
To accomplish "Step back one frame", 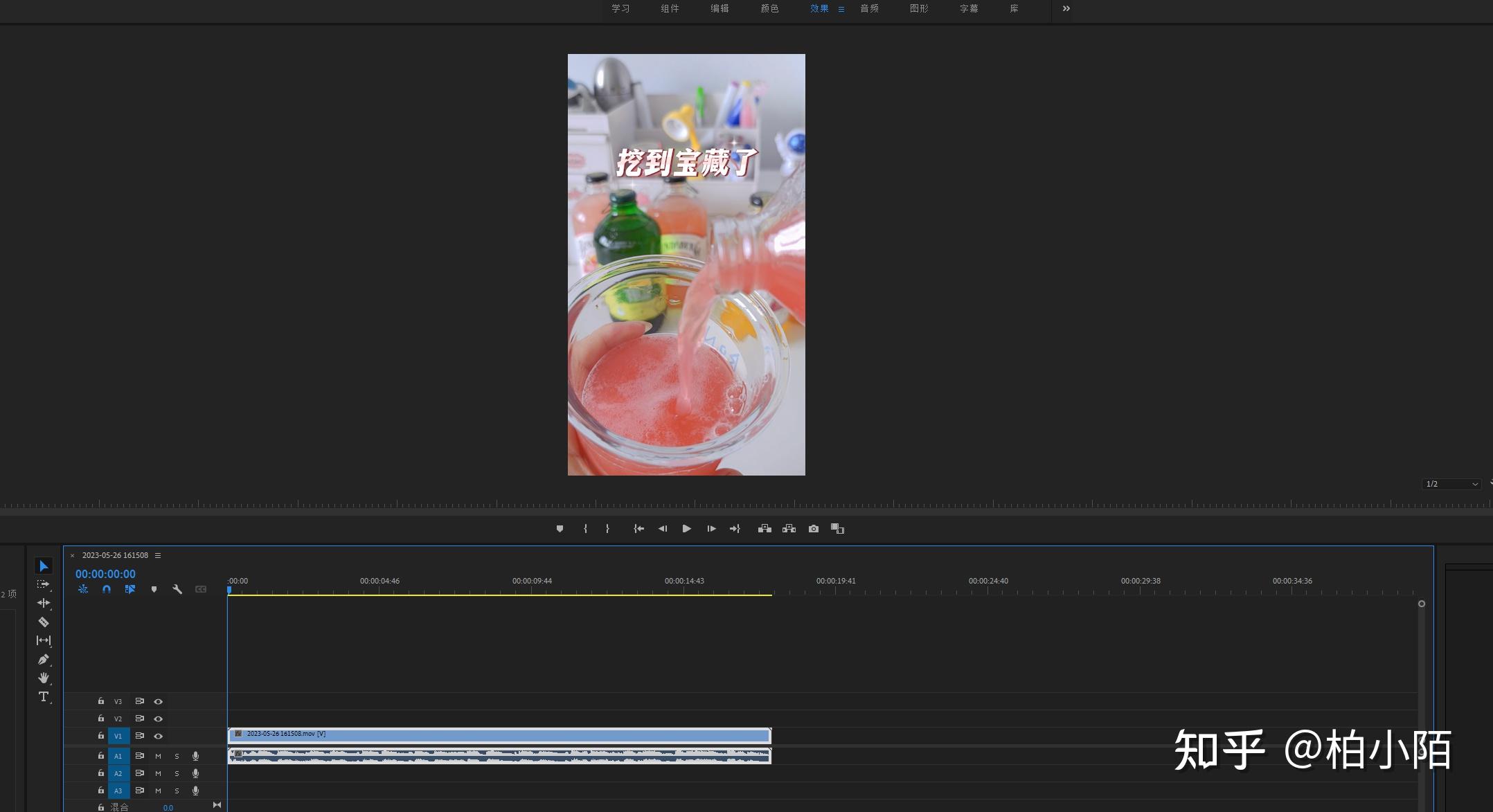I will pyautogui.click(x=663, y=529).
